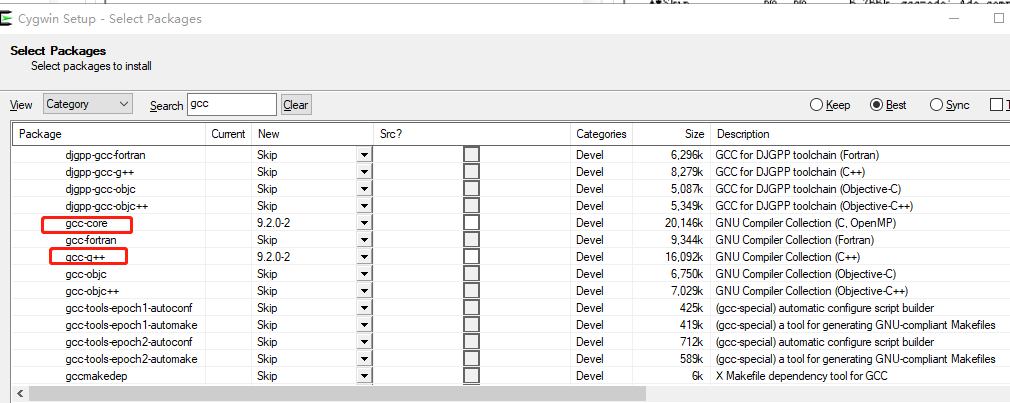Check the Src box for gcc-g++
1010x403 pixels.
471,256
